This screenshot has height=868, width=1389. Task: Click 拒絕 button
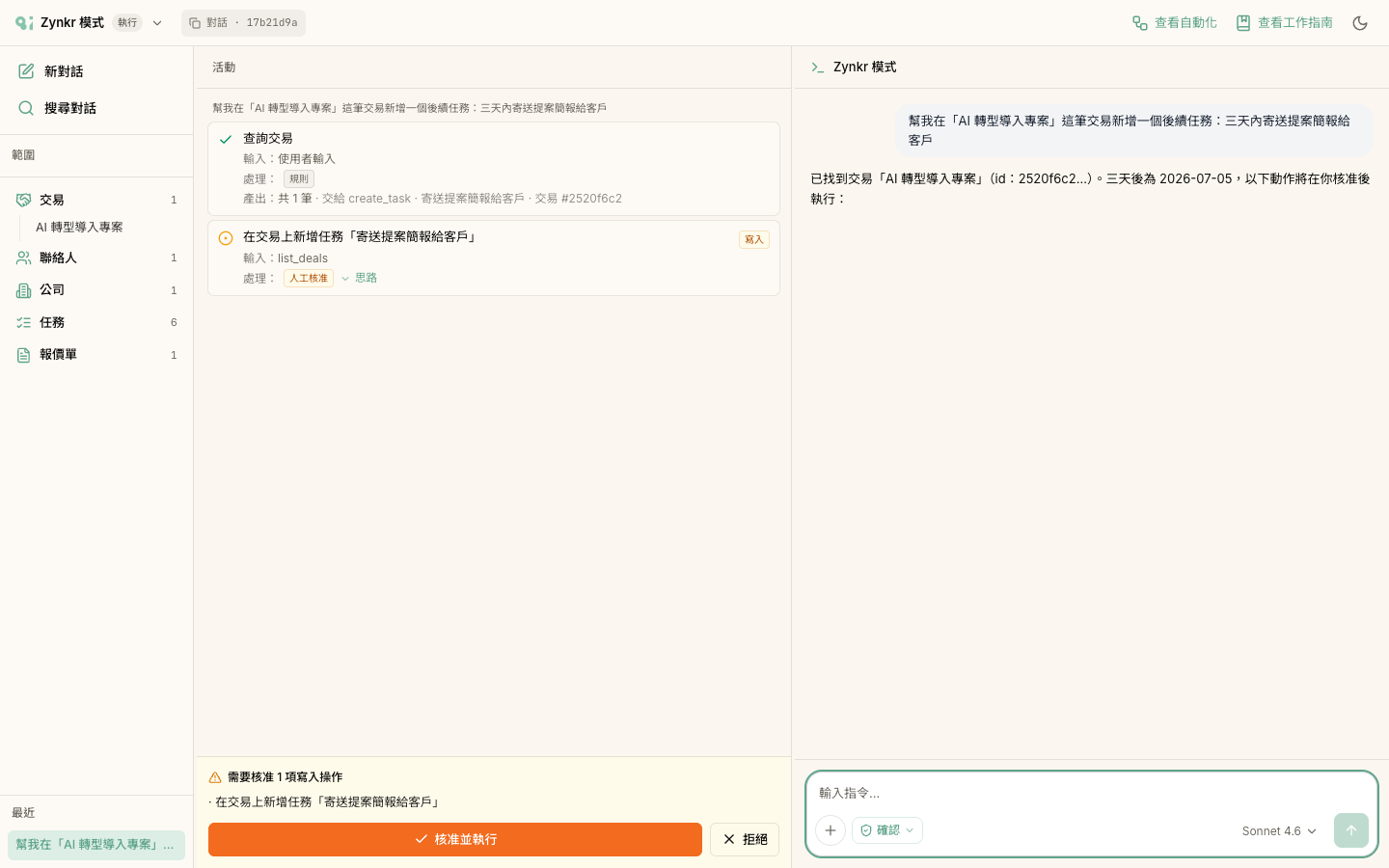[x=745, y=839]
